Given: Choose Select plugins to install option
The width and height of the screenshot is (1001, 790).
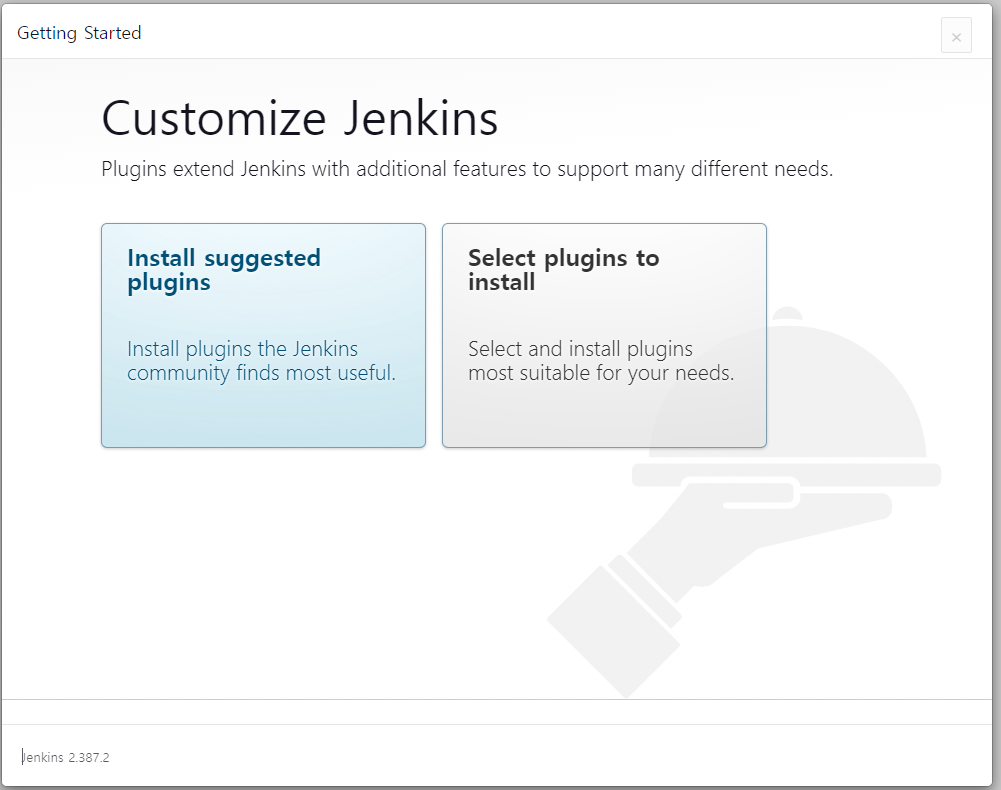Looking at the screenshot, I should tap(604, 335).
